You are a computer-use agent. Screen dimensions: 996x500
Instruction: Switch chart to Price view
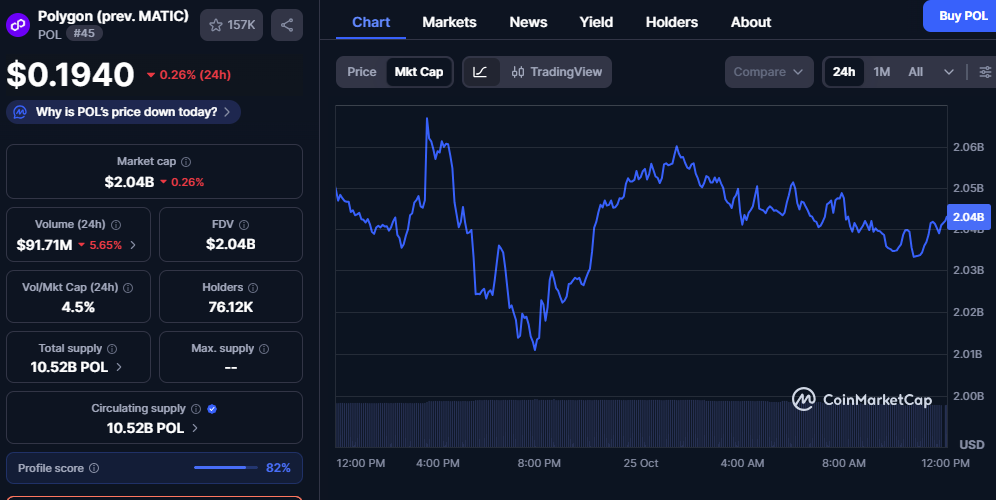pyautogui.click(x=361, y=72)
